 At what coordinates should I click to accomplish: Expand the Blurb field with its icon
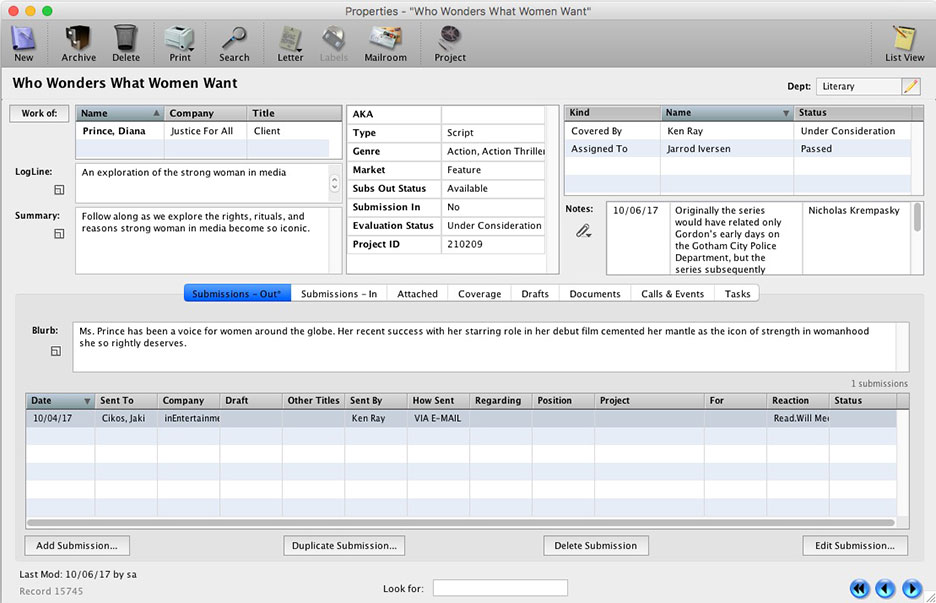coord(56,351)
